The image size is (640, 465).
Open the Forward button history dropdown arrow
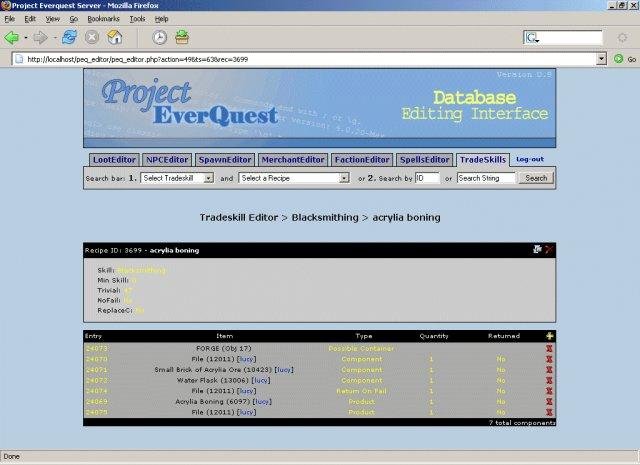55,38
